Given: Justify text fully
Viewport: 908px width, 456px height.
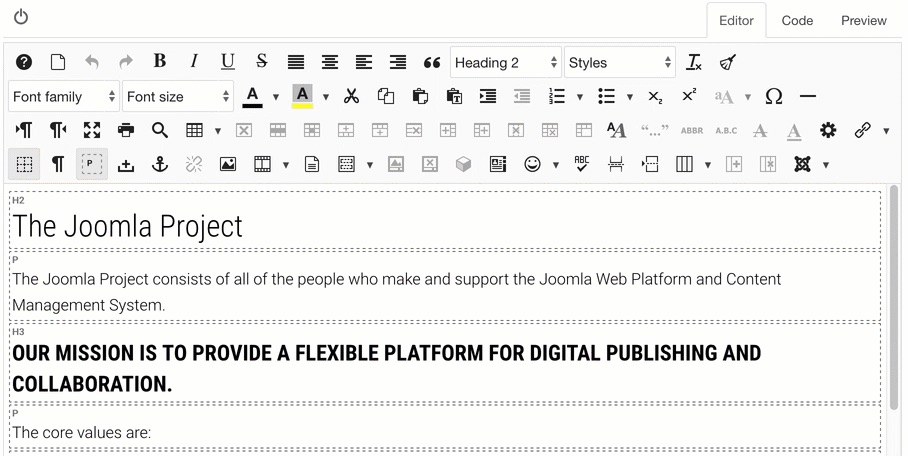Looking at the screenshot, I should coord(296,62).
